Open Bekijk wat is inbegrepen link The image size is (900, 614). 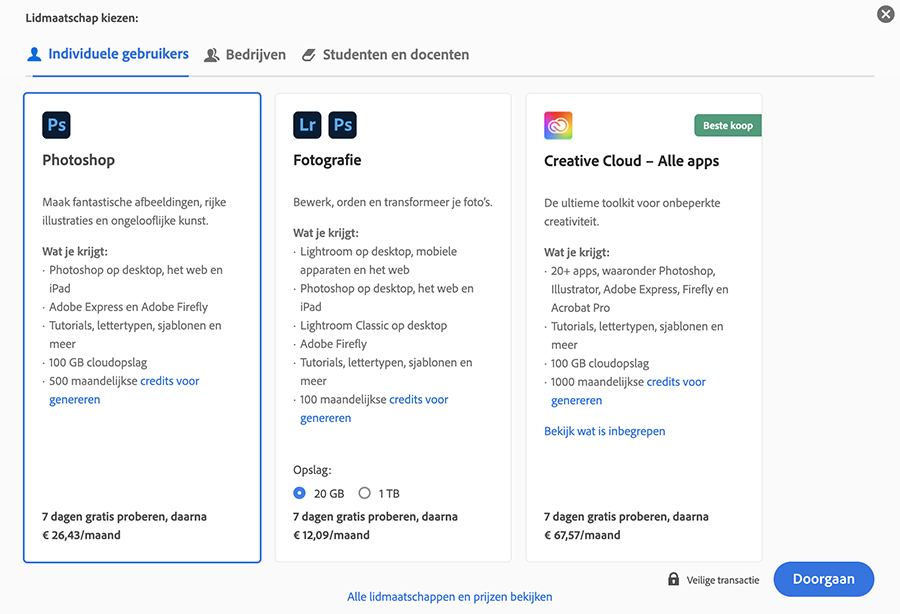click(604, 431)
